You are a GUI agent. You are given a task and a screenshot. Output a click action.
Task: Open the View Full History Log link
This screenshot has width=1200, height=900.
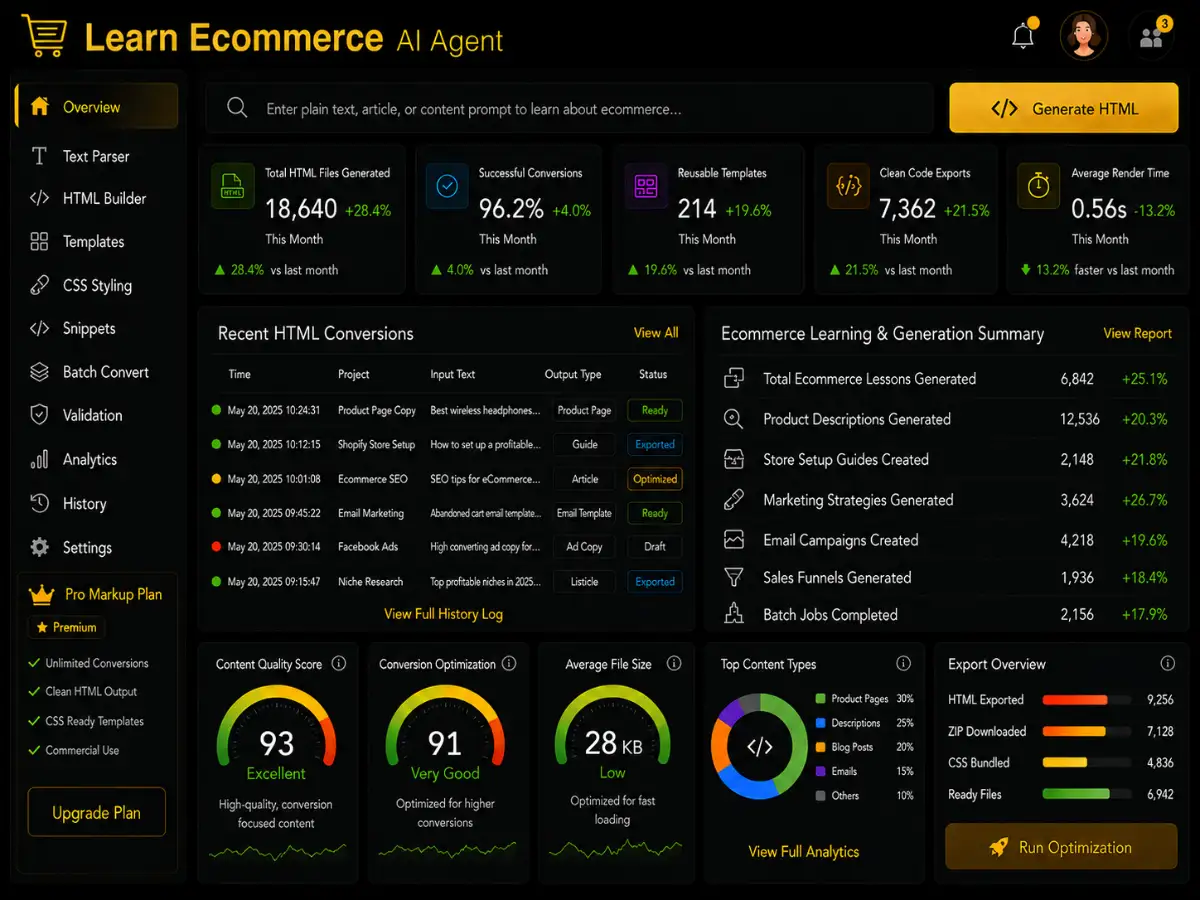[443, 614]
